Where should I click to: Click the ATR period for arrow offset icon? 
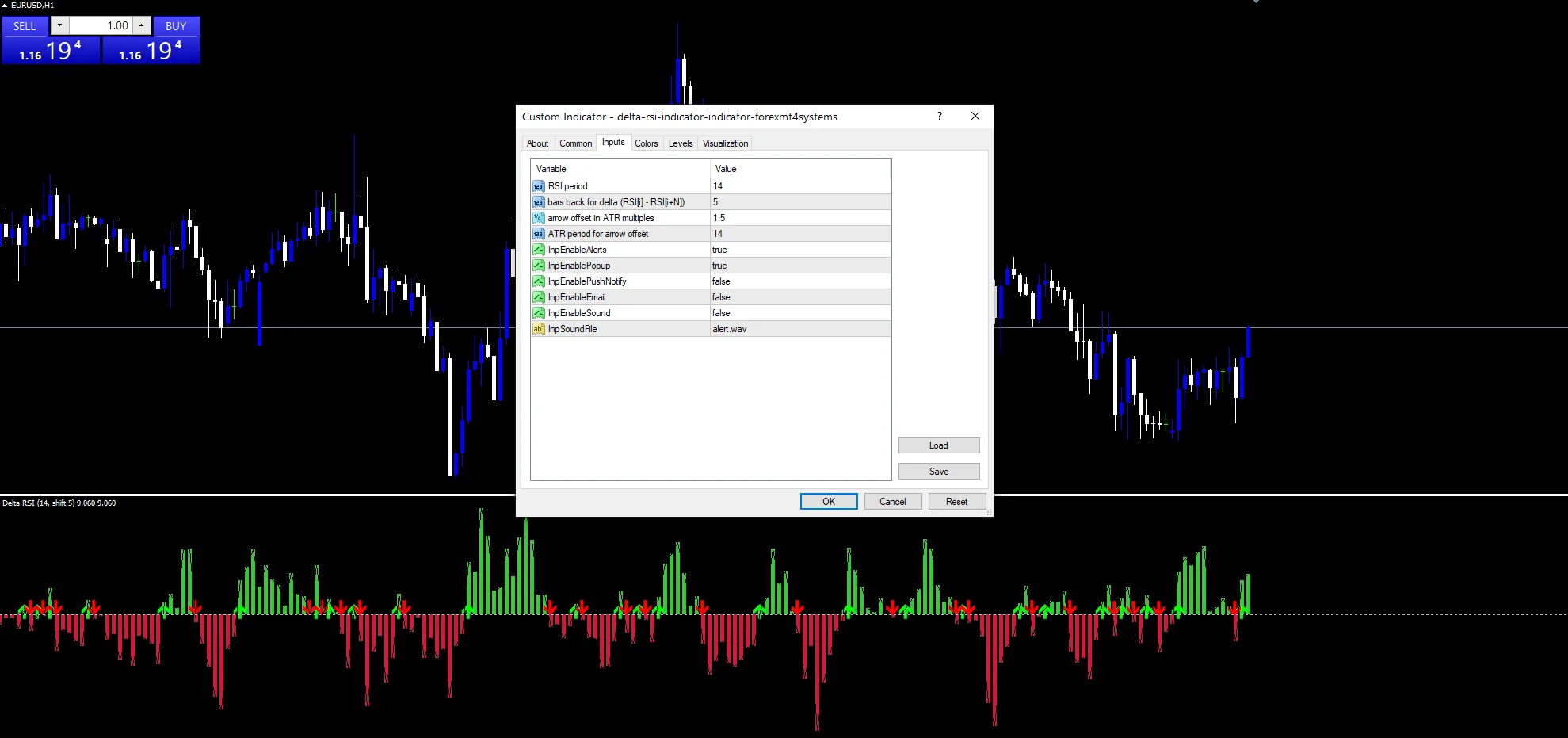539,234
